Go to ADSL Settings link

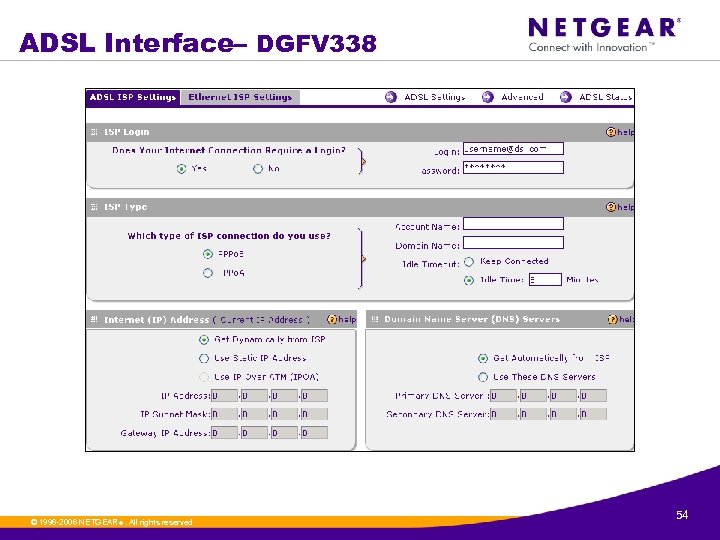[434, 97]
